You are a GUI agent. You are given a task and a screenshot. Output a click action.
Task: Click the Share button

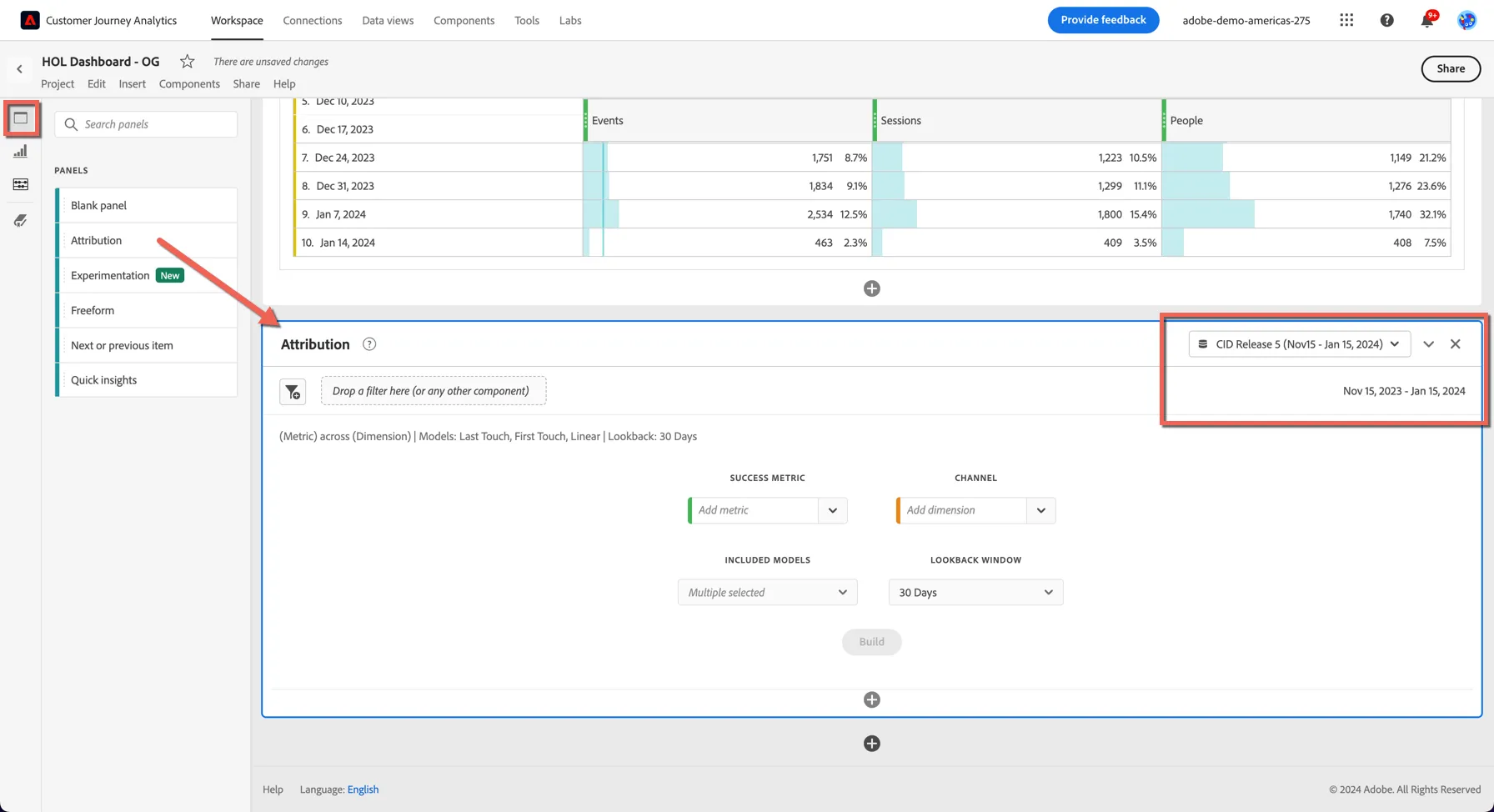pos(1451,69)
